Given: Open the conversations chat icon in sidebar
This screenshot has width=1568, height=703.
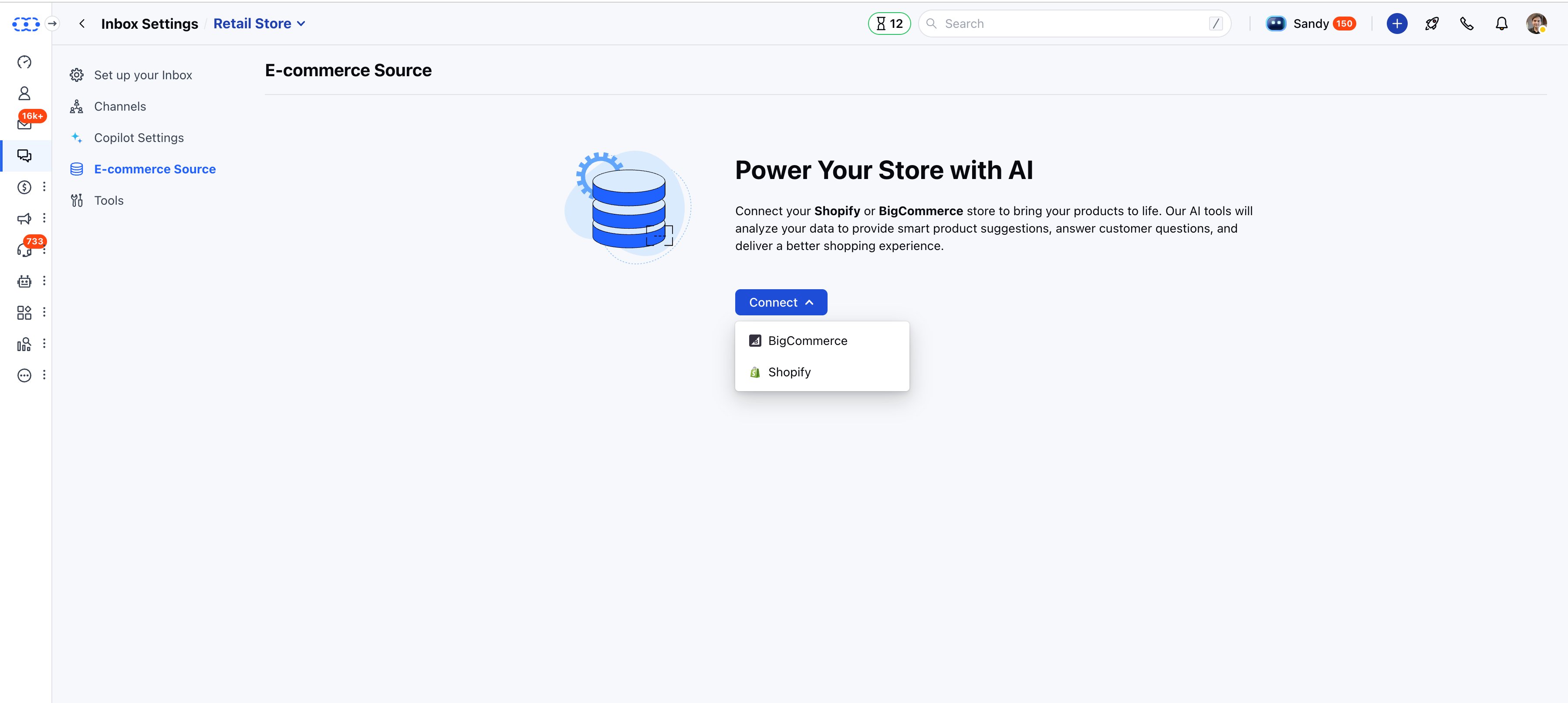Looking at the screenshot, I should (x=24, y=156).
